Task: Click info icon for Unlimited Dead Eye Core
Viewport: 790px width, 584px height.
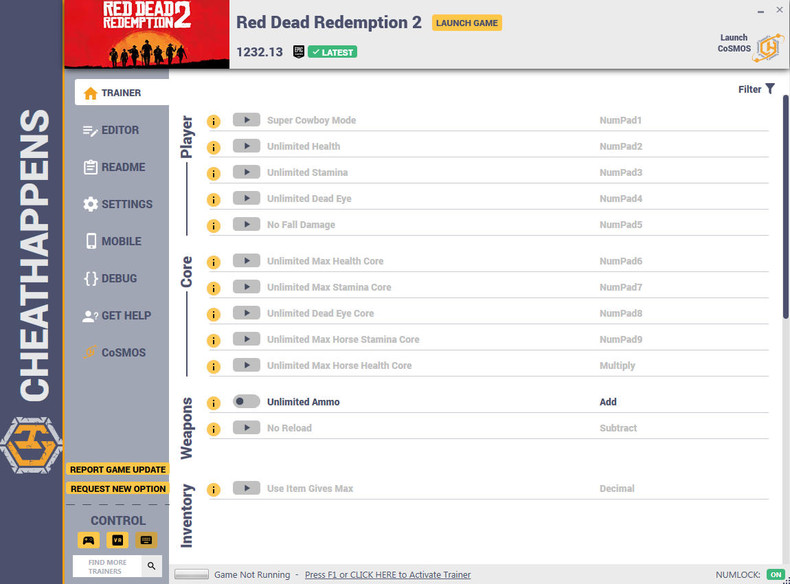Action: pyautogui.click(x=214, y=315)
